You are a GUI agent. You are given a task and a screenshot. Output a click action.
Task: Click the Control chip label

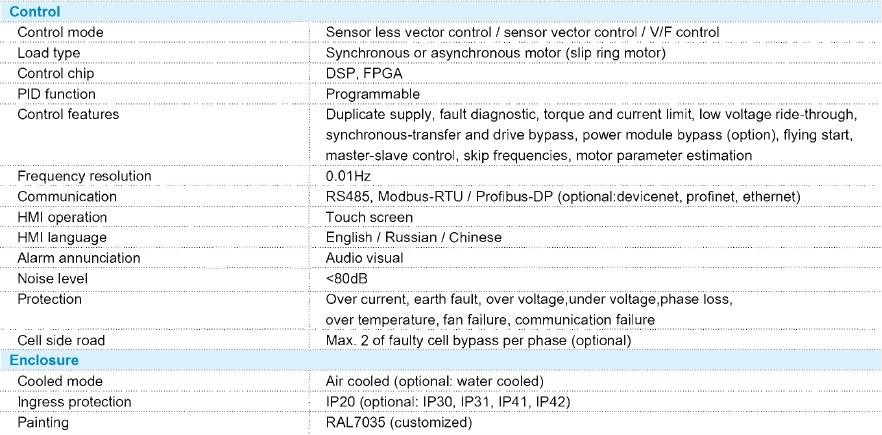pos(55,73)
